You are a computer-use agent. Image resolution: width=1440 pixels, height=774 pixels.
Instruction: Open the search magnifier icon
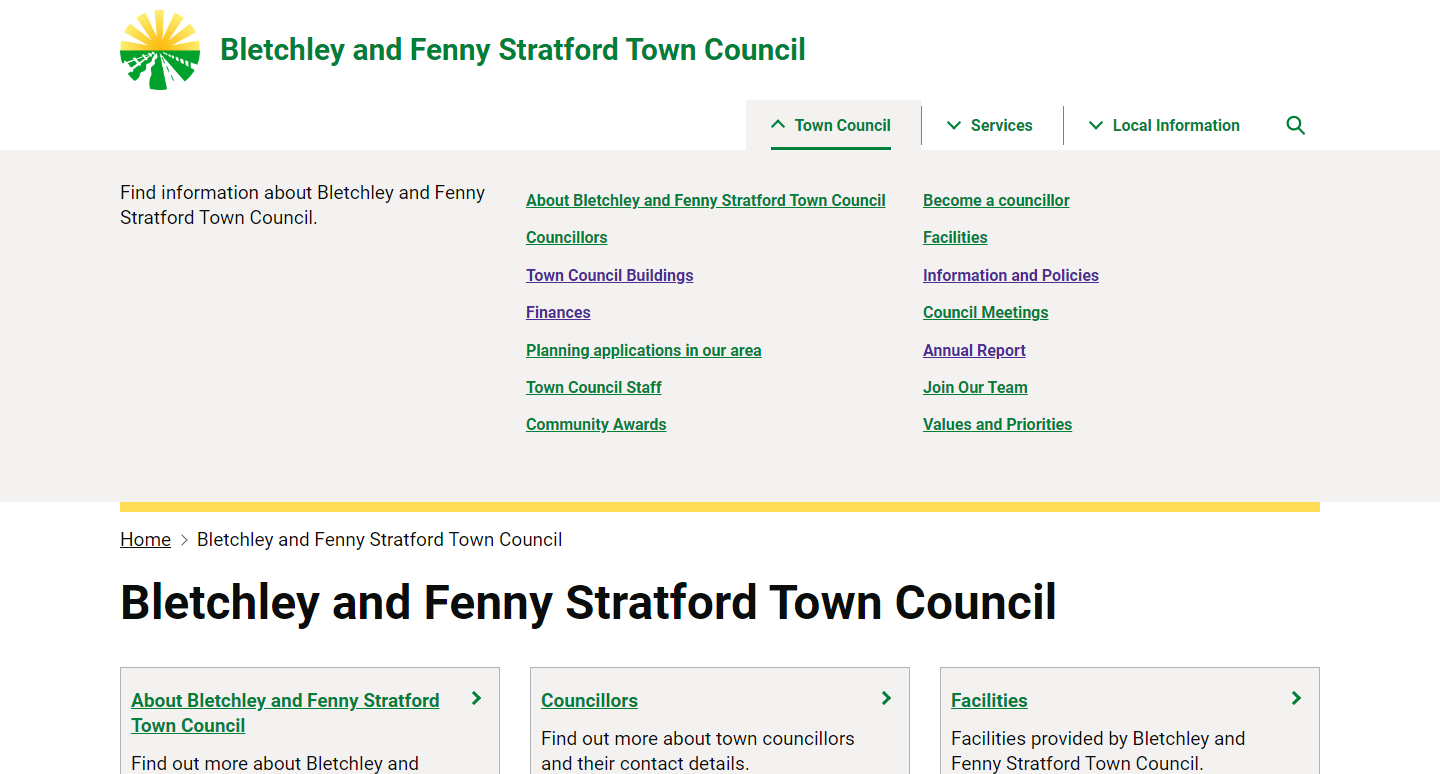1296,125
